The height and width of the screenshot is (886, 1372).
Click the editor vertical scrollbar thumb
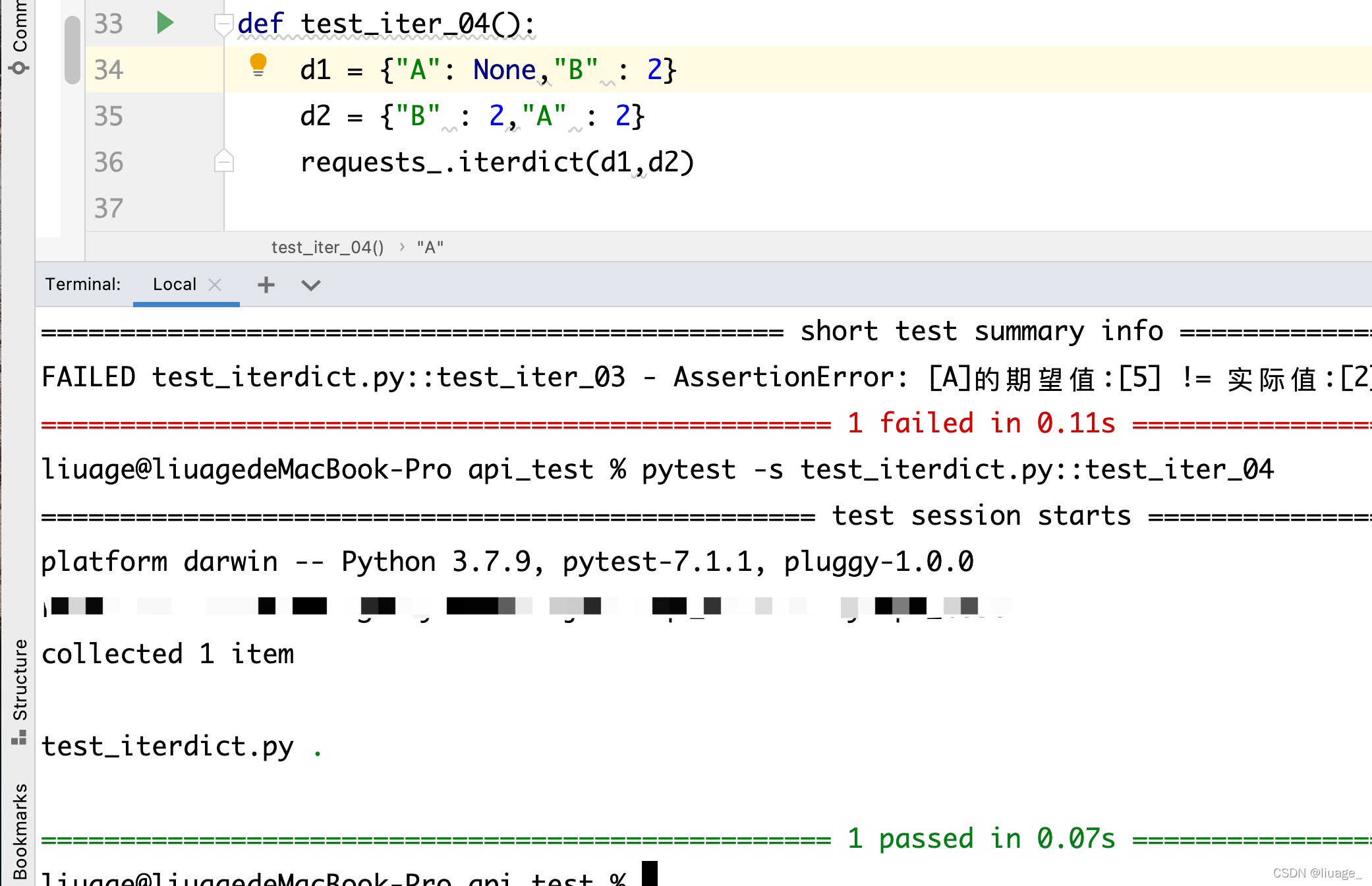72,49
